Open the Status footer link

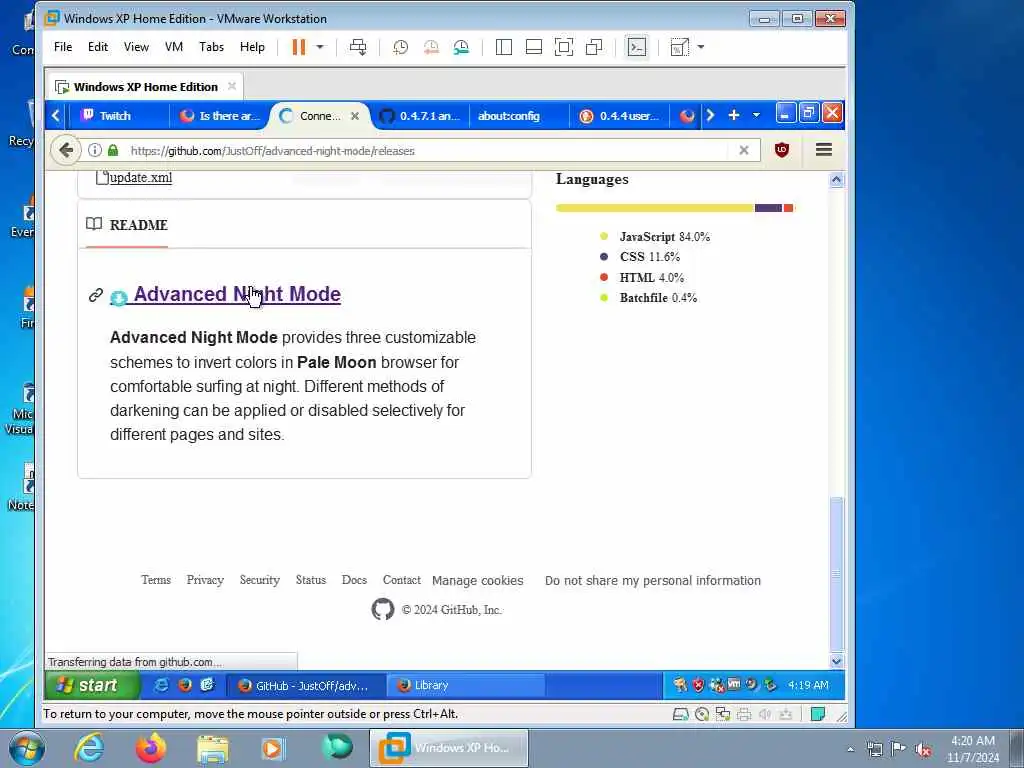click(x=310, y=580)
